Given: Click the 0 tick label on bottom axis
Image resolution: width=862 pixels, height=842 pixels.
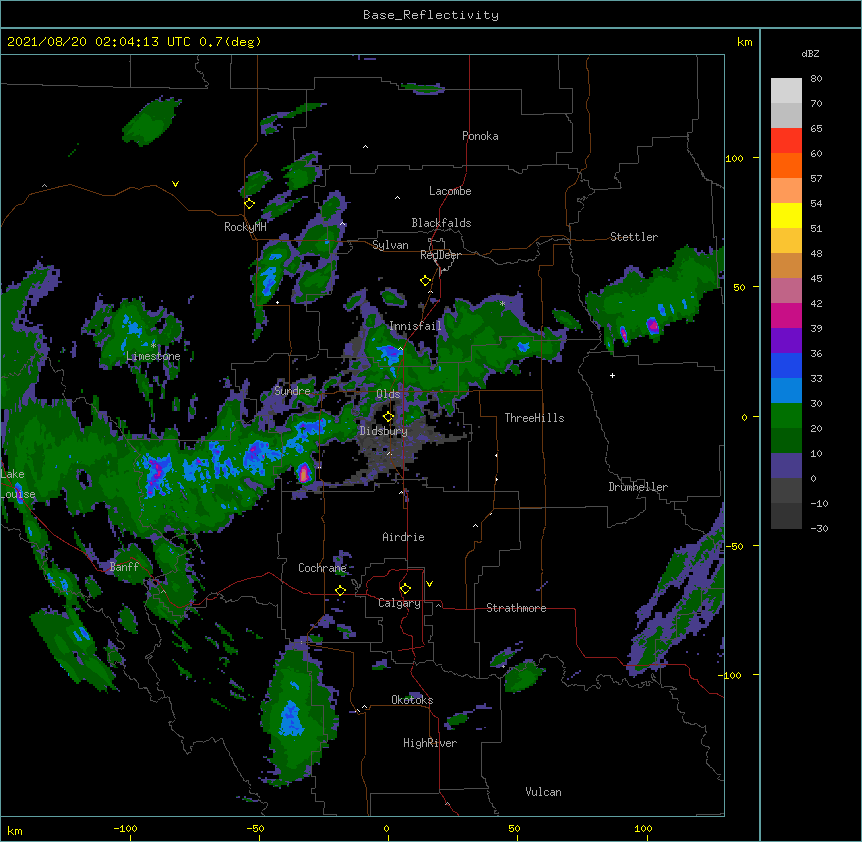Looking at the screenshot, I should 386,828.
